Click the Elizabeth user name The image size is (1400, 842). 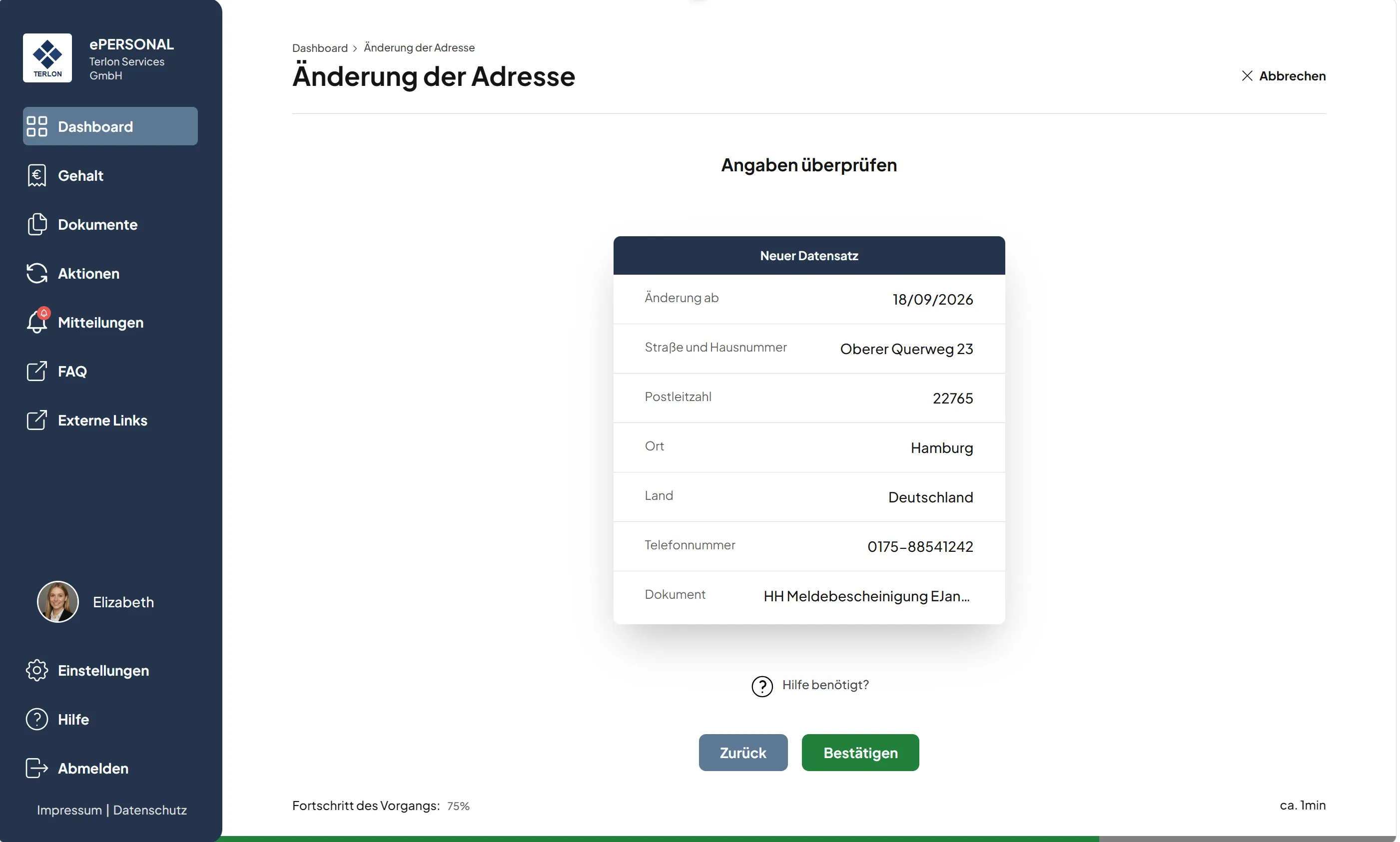click(x=123, y=602)
